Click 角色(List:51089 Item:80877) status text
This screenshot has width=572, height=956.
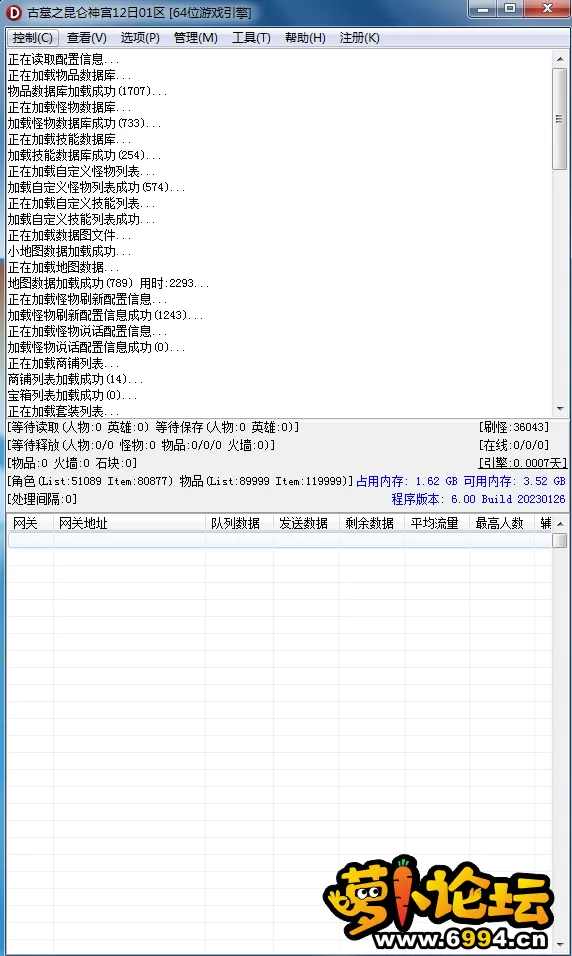click(x=90, y=482)
